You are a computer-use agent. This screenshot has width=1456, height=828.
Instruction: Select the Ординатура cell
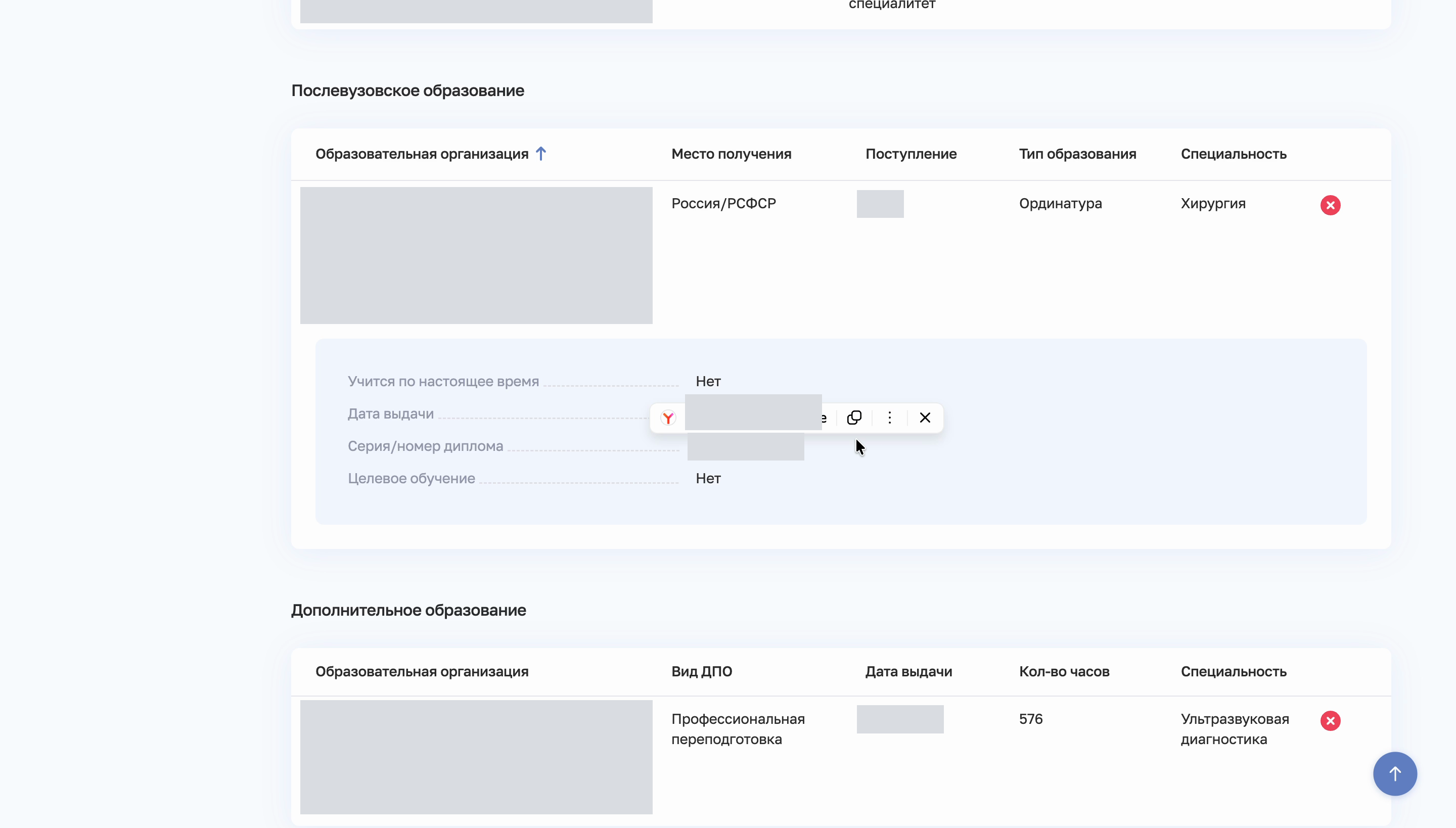pos(1060,204)
